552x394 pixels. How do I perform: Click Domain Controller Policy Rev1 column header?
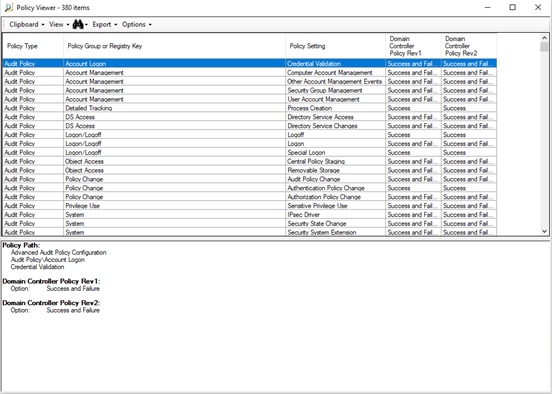[413, 46]
